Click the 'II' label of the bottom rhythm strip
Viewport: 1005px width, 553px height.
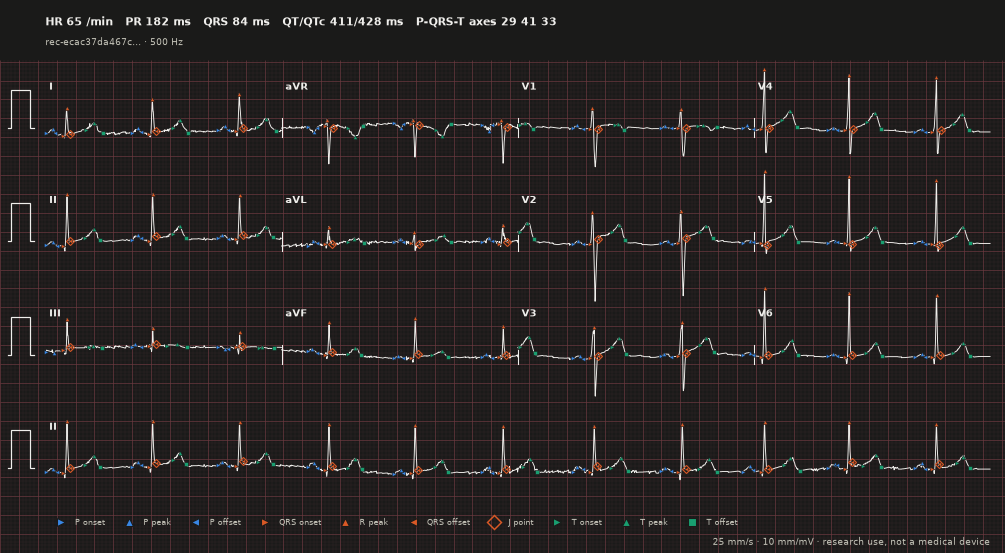click(x=53, y=427)
